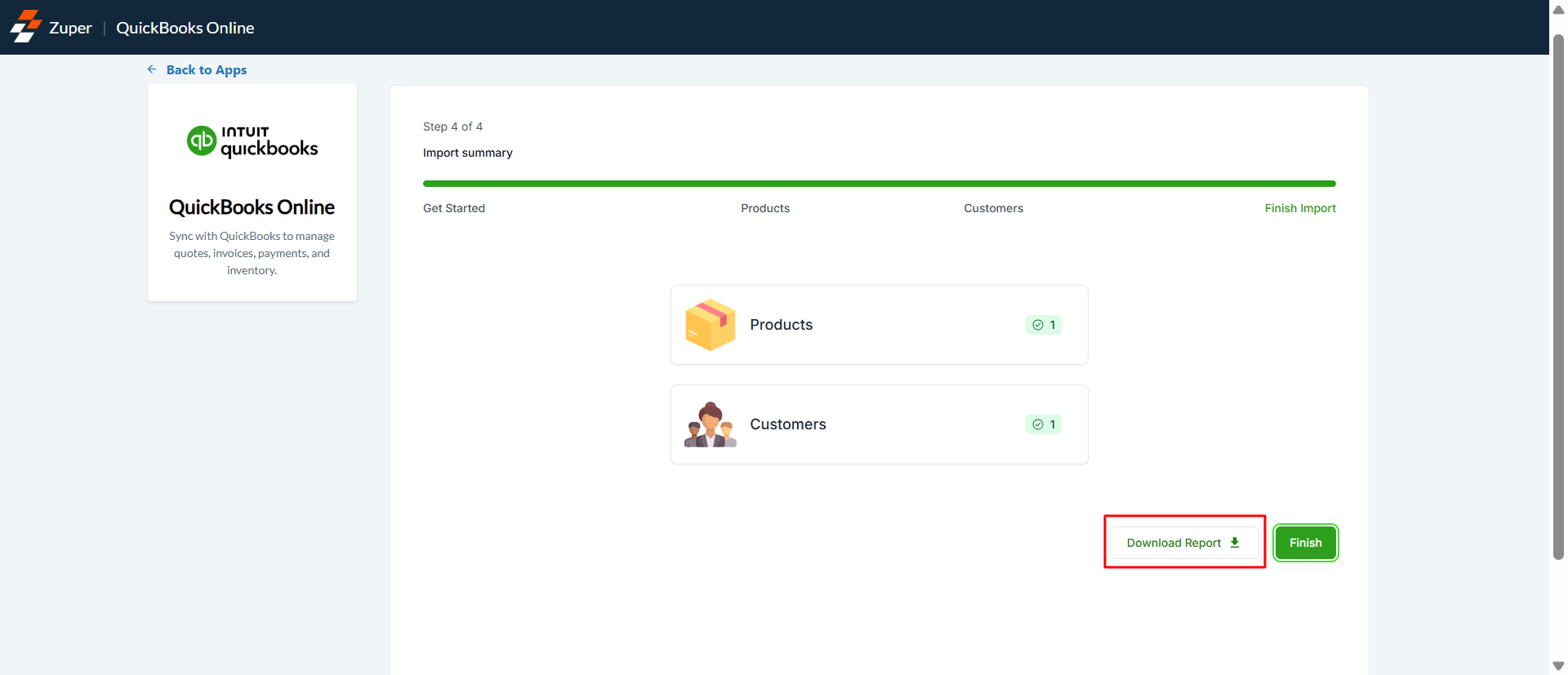
Task: Click the Customers summary card title
Action: 788,424
